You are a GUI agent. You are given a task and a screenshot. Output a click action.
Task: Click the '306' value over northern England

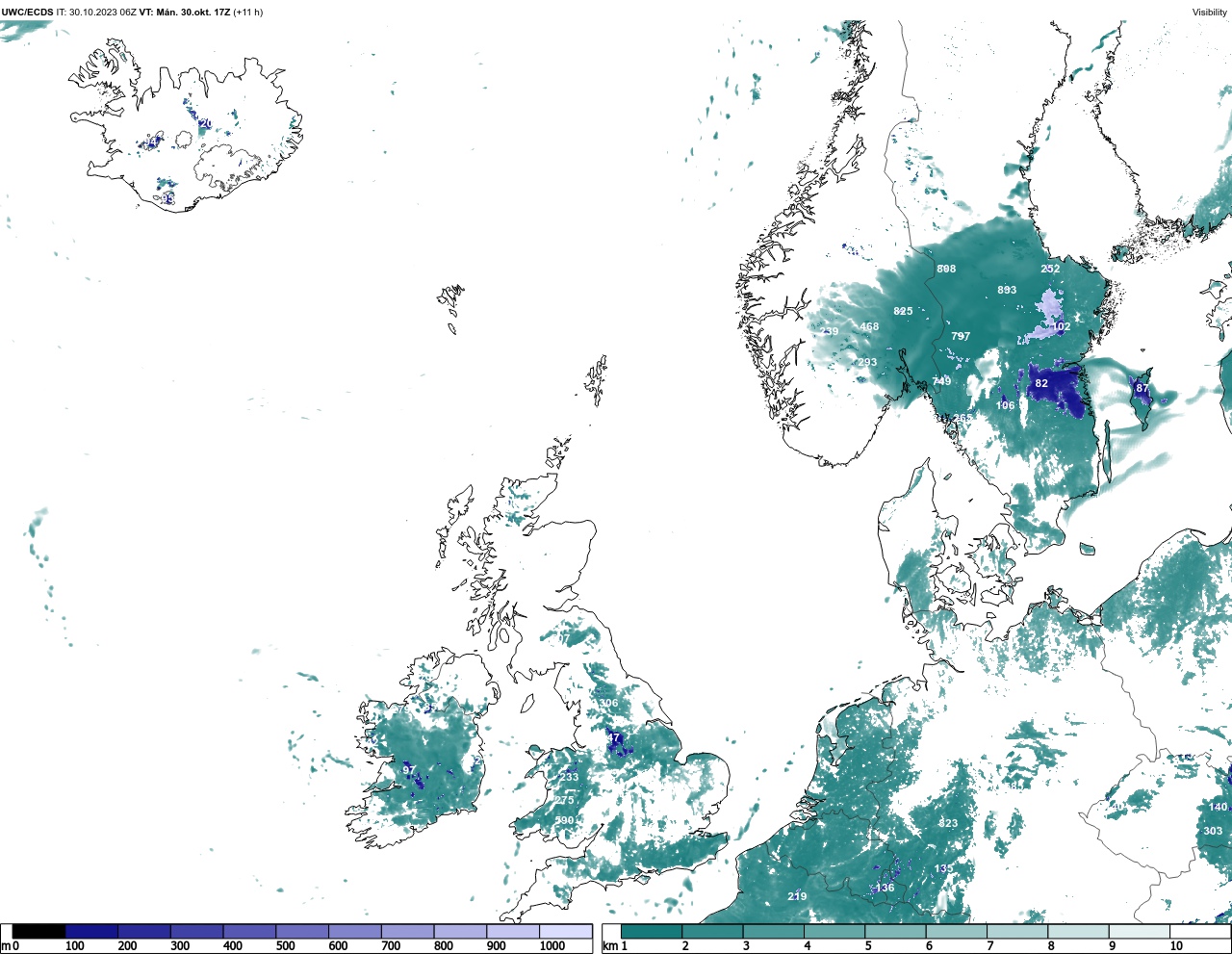(x=609, y=703)
